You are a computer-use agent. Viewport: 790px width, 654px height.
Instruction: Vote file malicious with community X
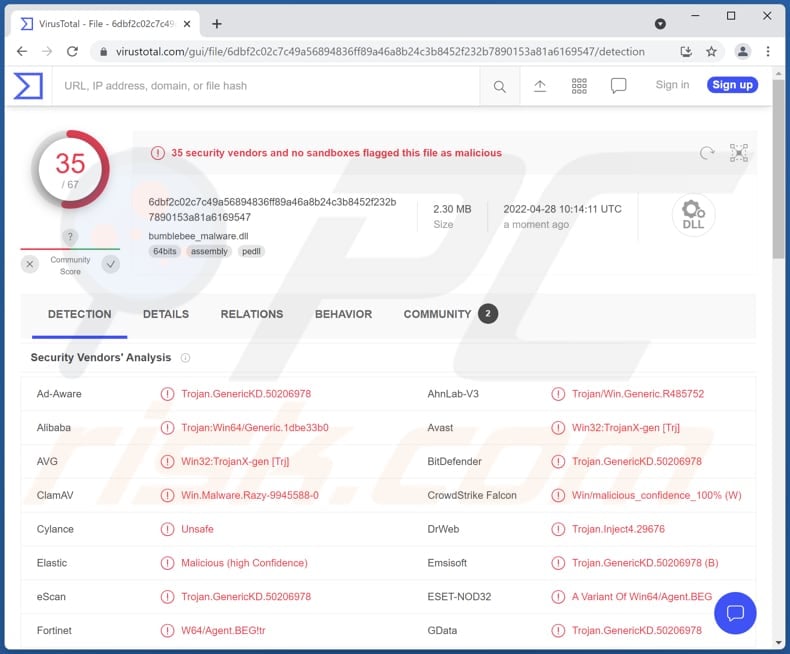click(x=30, y=264)
